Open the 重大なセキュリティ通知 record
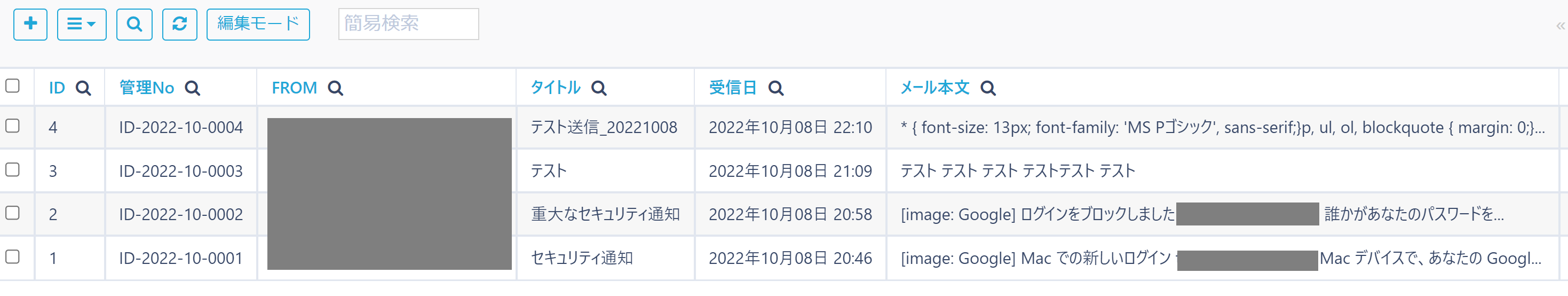 tap(605, 214)
